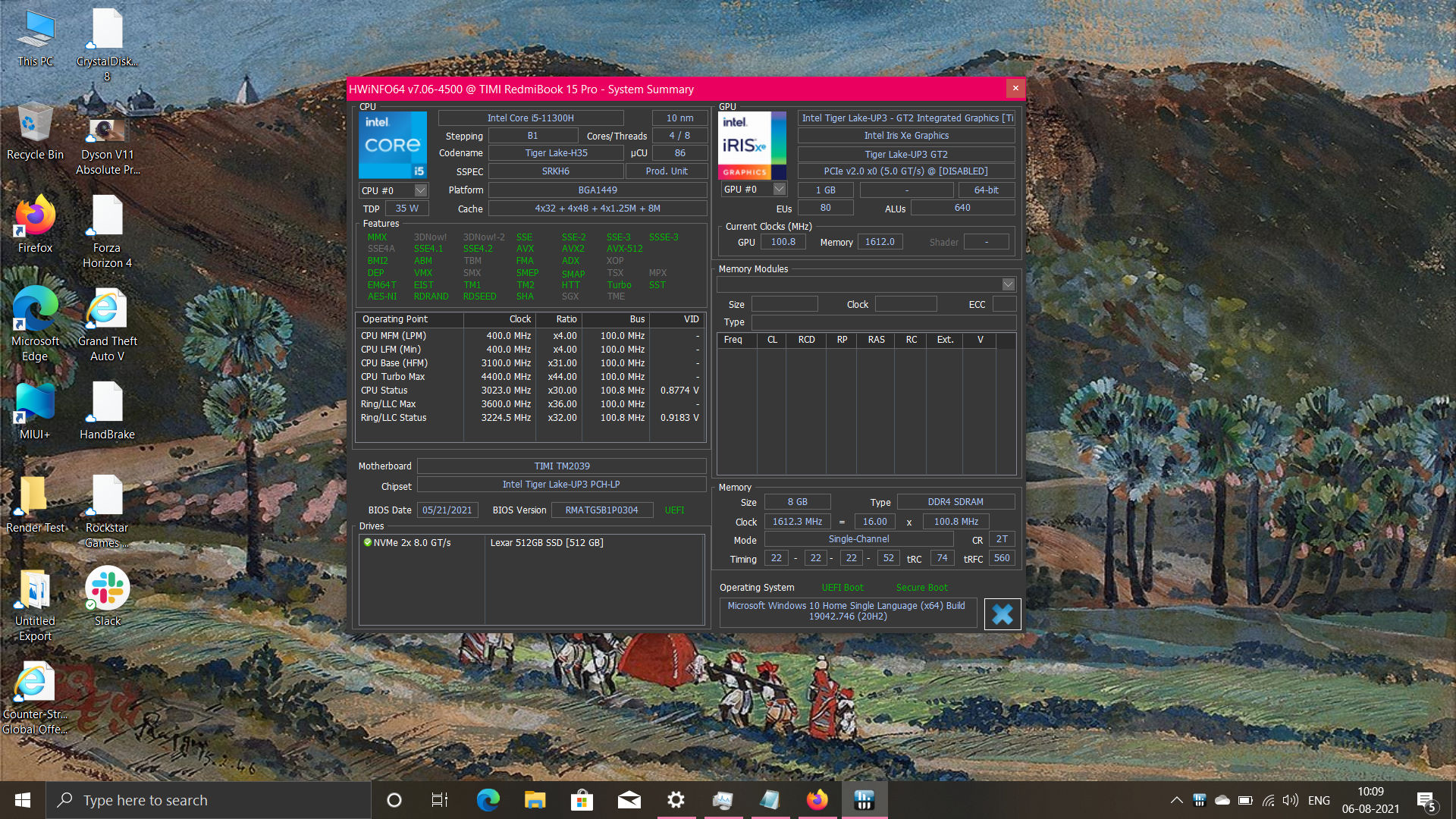1456x819 pixels.
Task: Open Microsoft Edge from the taskbar
Action: pyautogui.click(x=488, y=800)
